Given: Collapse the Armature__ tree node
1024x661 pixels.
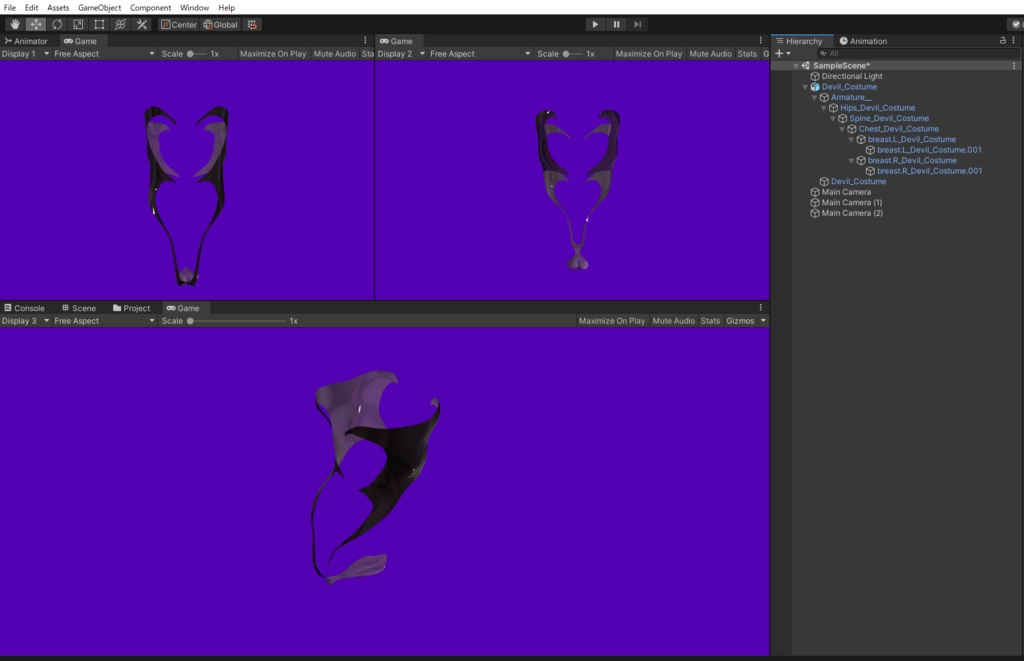Looking at the screenshot, I should click(x=815, y=97).
